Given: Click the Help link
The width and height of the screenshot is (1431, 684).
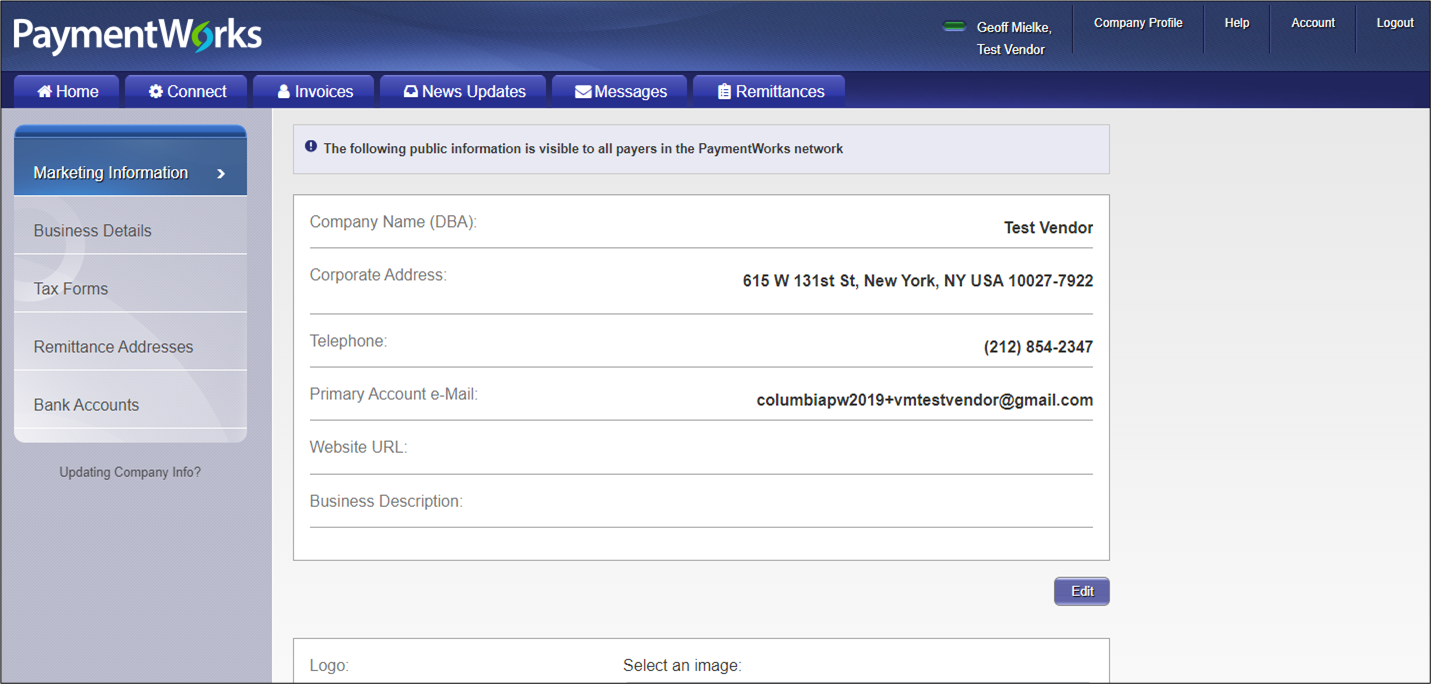Looking at the screenshot, I should tap(1237, 23).
